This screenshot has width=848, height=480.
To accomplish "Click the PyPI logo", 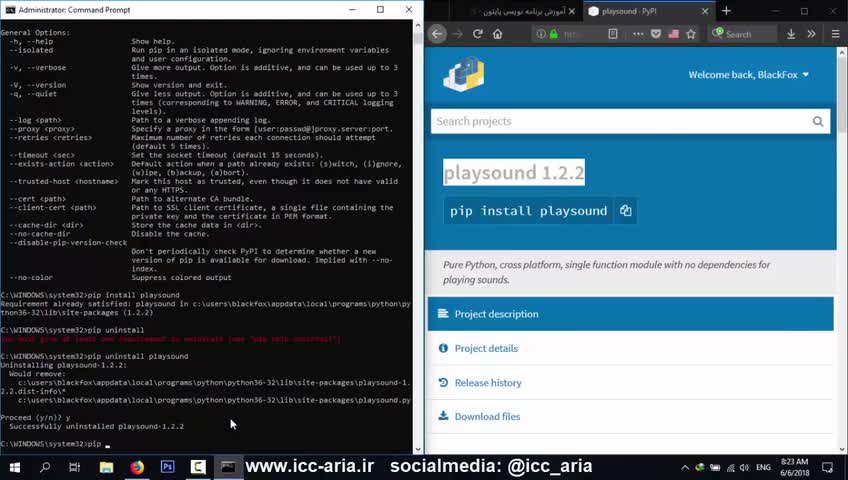I will pyautogui.click(x=464, y=75).
